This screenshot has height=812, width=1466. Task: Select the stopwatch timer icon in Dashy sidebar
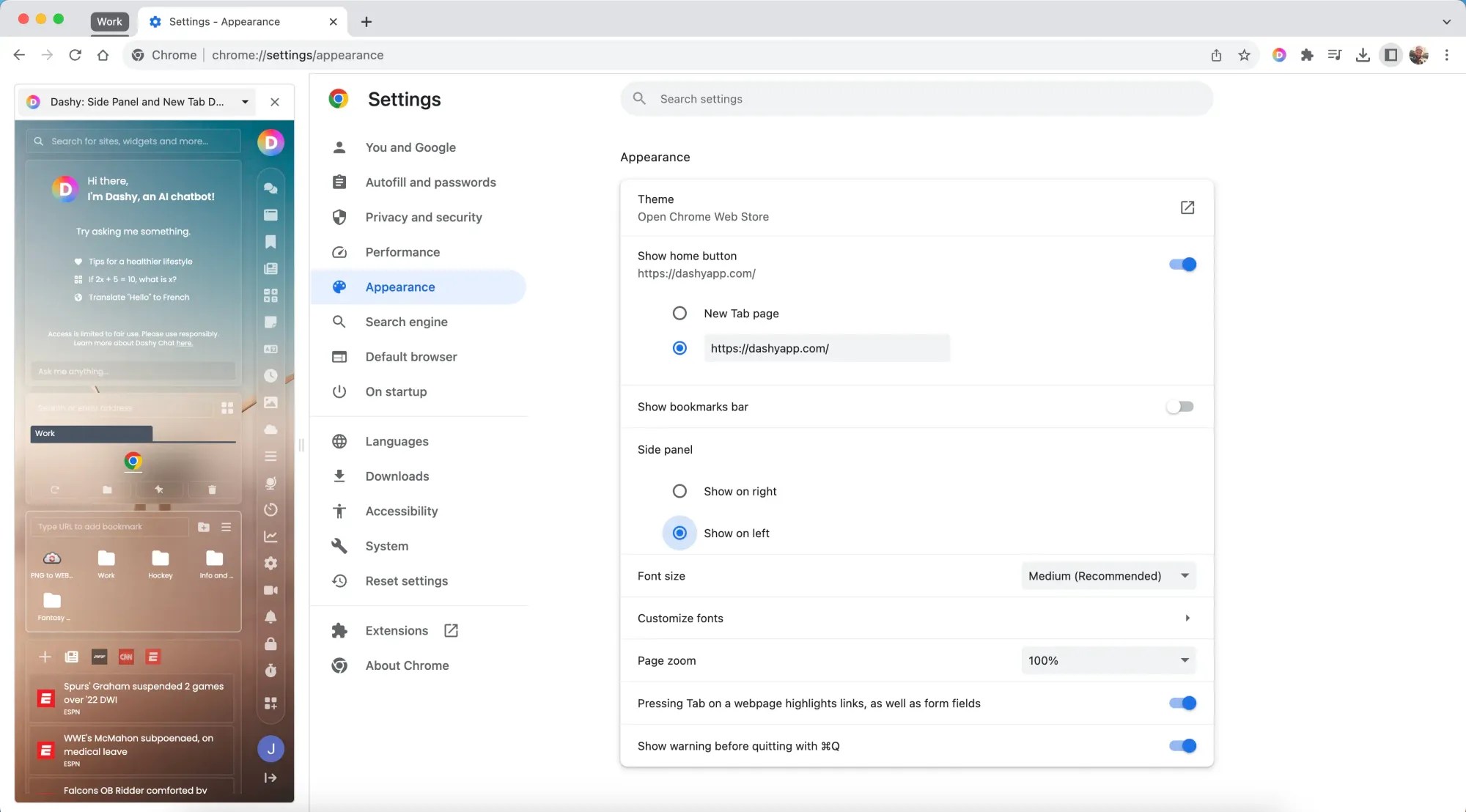coord(270,671)
